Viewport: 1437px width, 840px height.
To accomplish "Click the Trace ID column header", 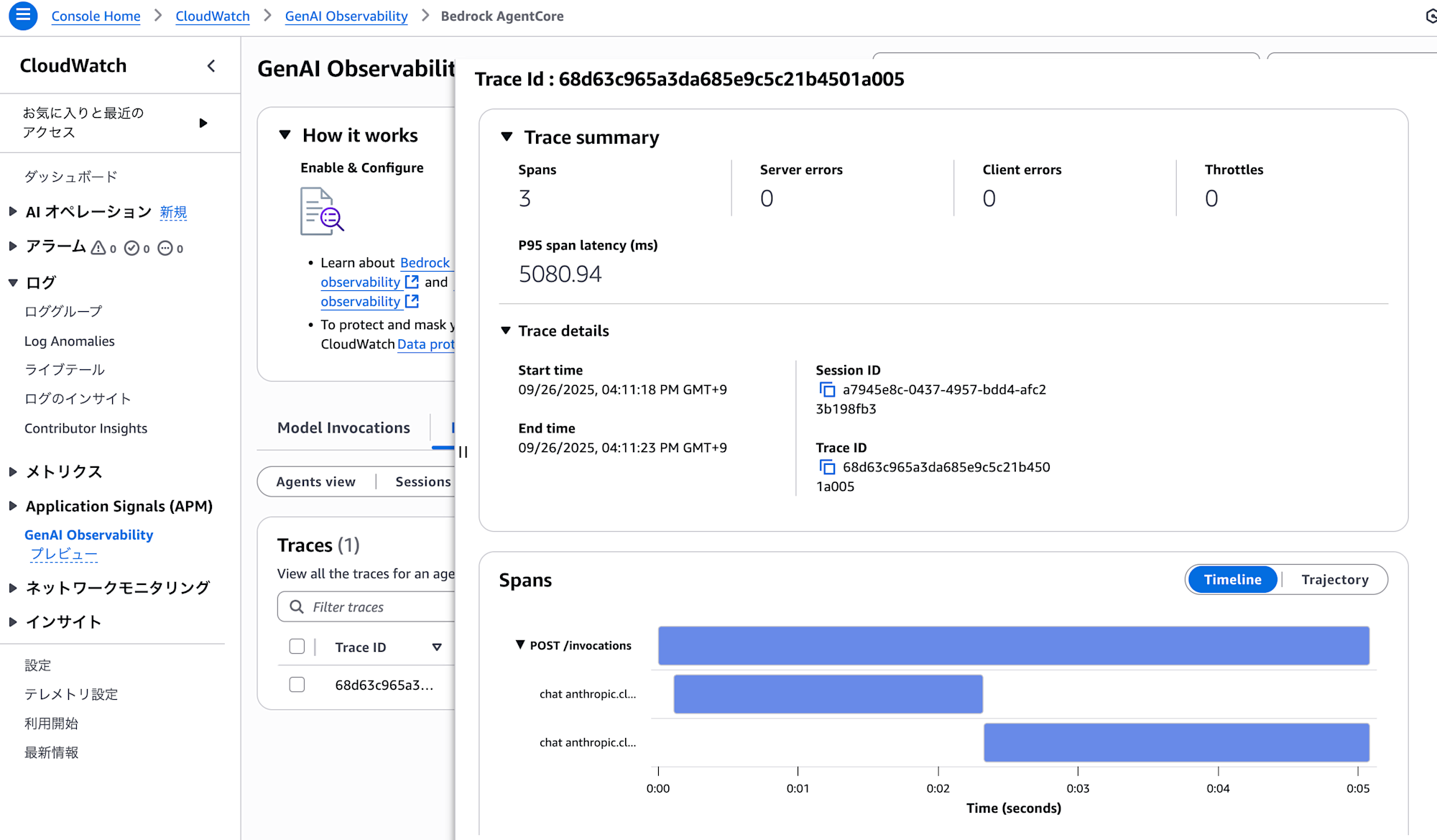I will [x=360, y=647].
